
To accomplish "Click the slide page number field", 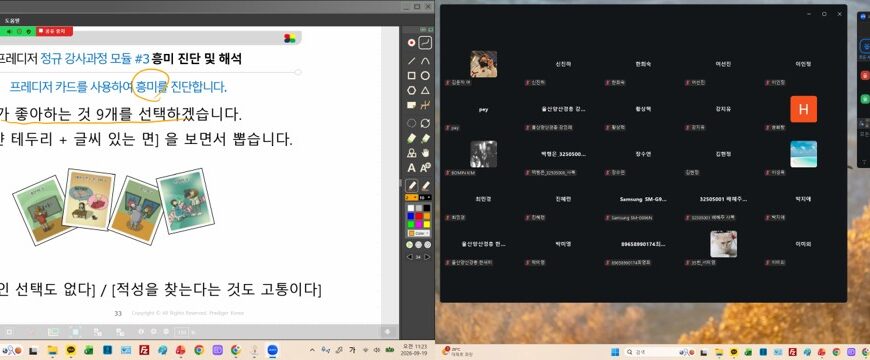I will click(x=182, y=332).
